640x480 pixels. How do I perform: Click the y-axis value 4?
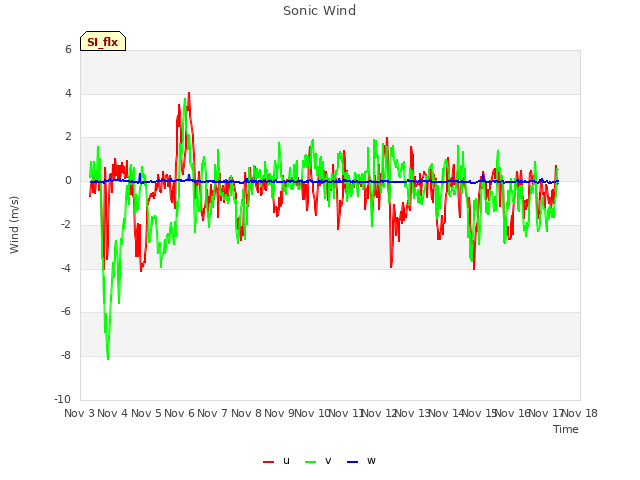(68, 93)
